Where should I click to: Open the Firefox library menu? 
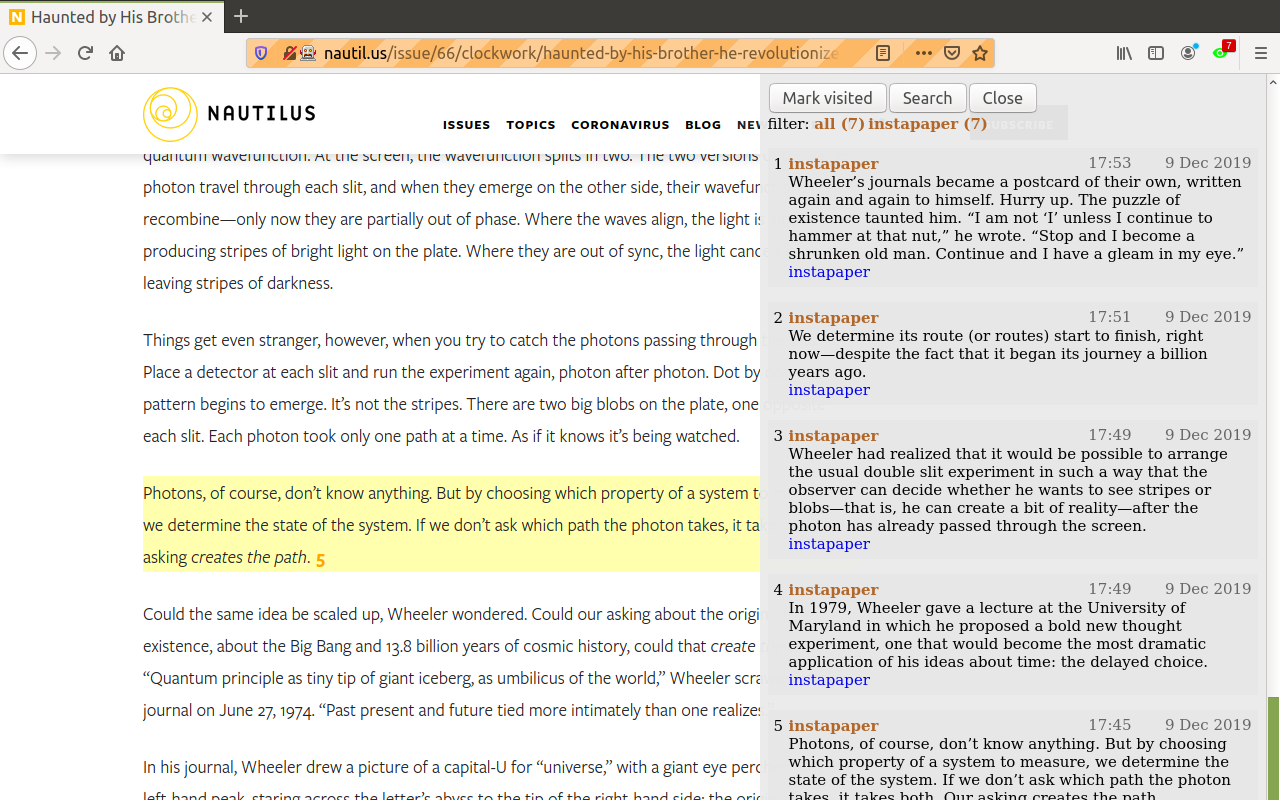click(x=1124, y=53)
